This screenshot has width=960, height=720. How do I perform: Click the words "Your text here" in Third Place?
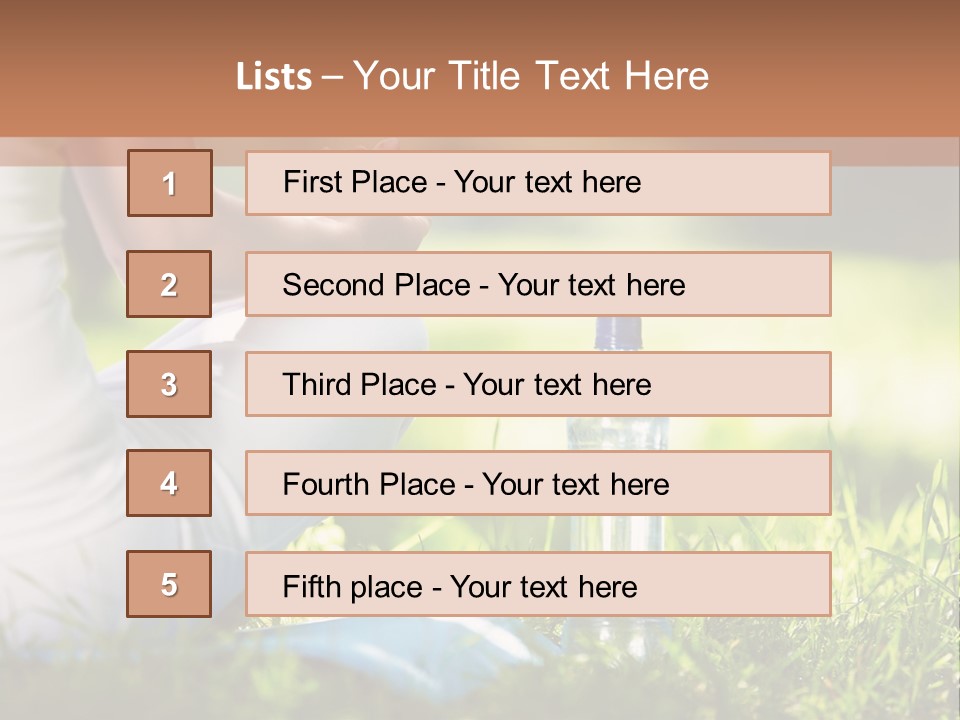coord(557,384)
